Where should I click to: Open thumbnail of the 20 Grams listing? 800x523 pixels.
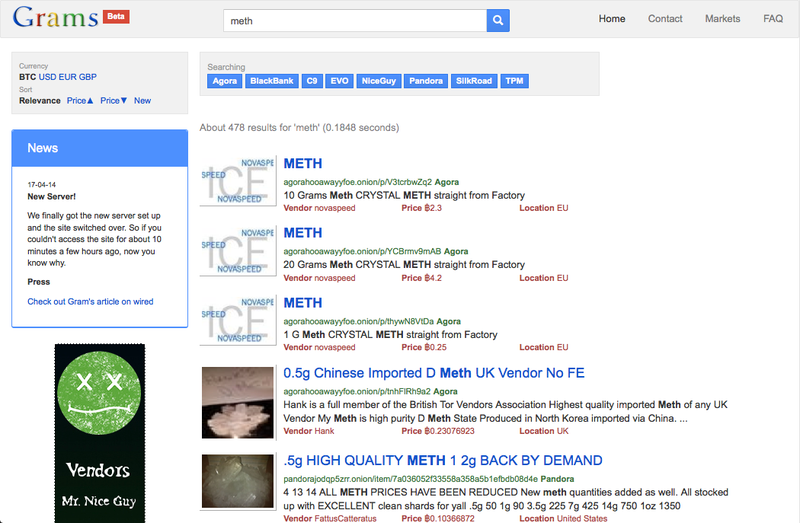[238, 251]
